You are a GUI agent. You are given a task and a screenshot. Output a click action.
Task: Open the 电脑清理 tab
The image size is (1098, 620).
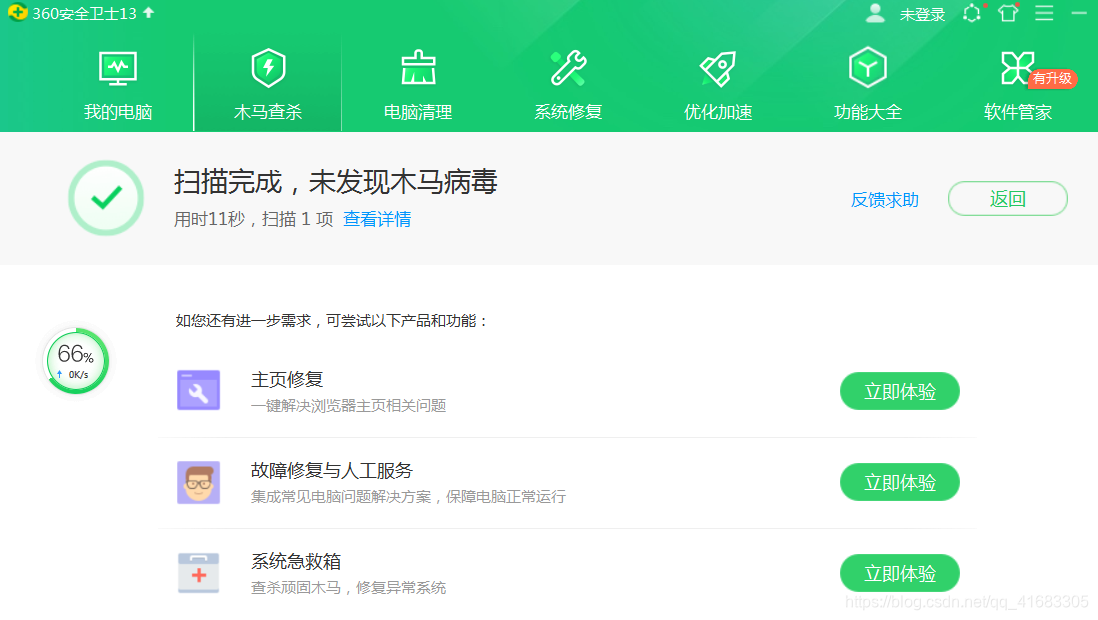coord(418,86)
